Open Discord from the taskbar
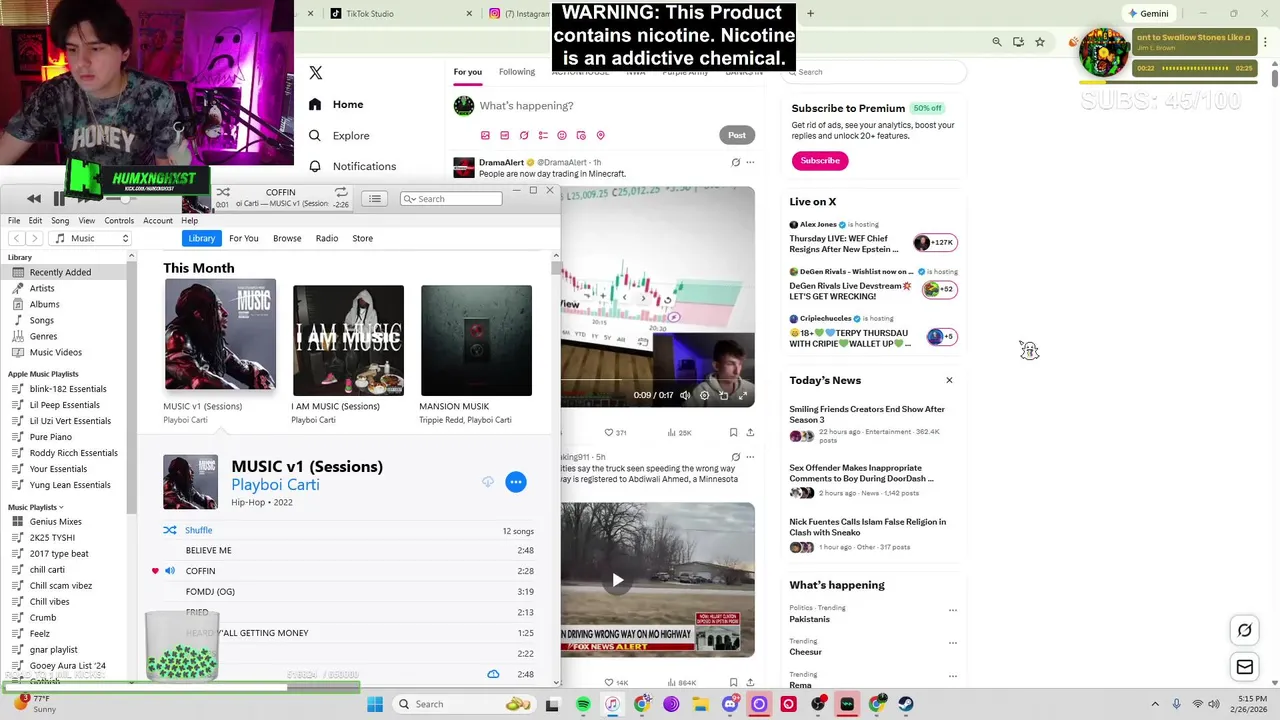The width and height of the screenshot is (1280, 720). (730, 704)
